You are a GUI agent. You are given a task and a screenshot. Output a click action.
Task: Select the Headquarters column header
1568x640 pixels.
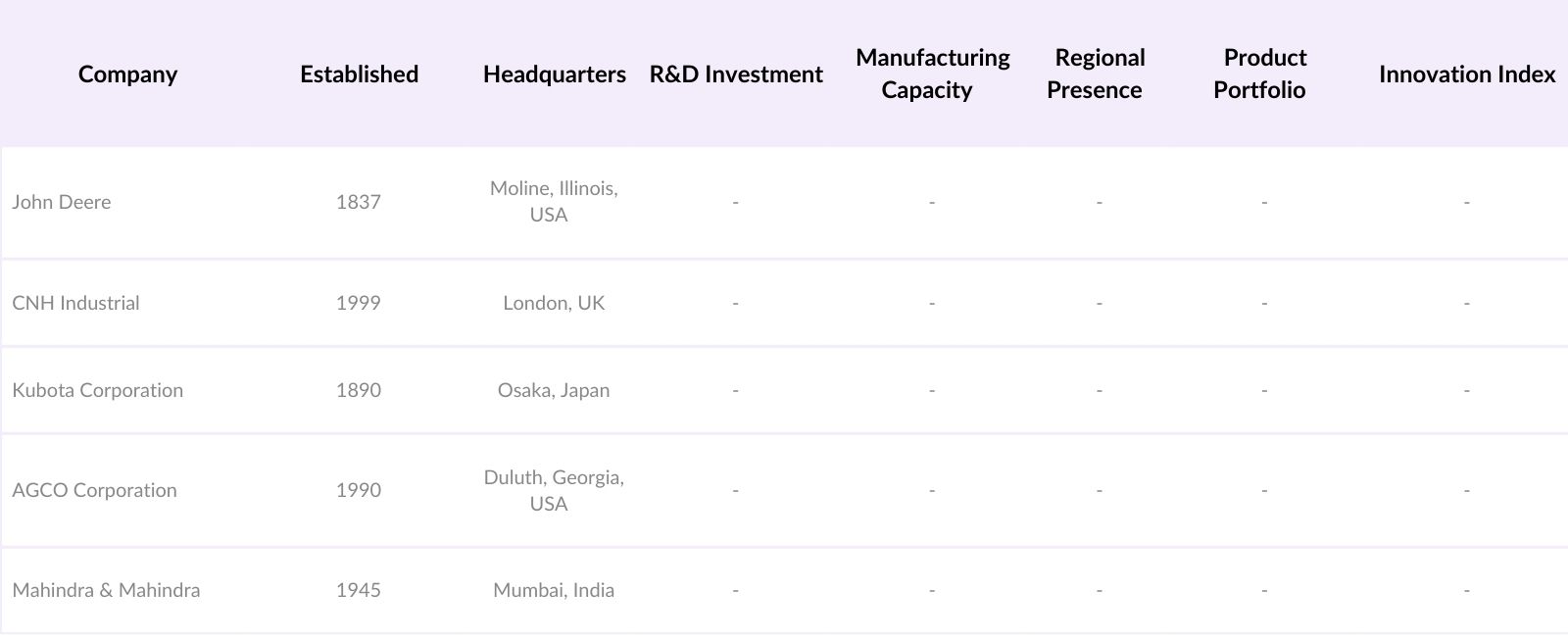click(x=554, y=74)
